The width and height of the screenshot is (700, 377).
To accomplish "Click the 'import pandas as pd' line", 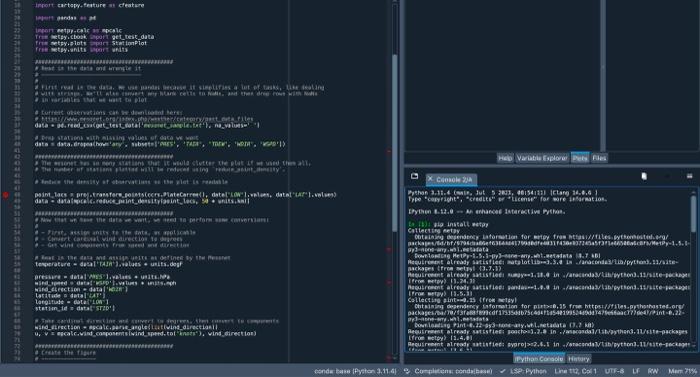I will [65, 18].
